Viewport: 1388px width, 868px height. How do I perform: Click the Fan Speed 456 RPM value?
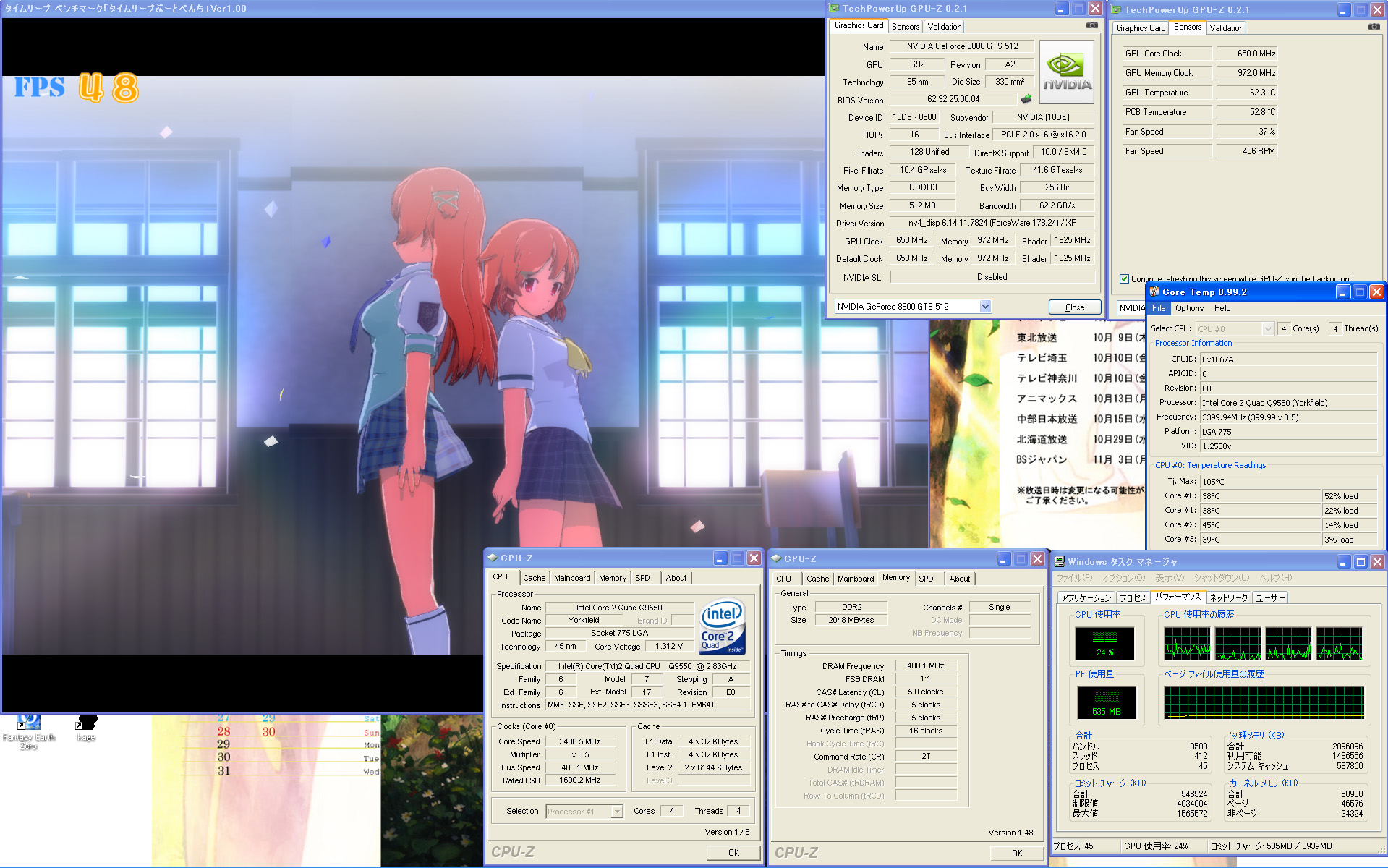(1248, 151)
